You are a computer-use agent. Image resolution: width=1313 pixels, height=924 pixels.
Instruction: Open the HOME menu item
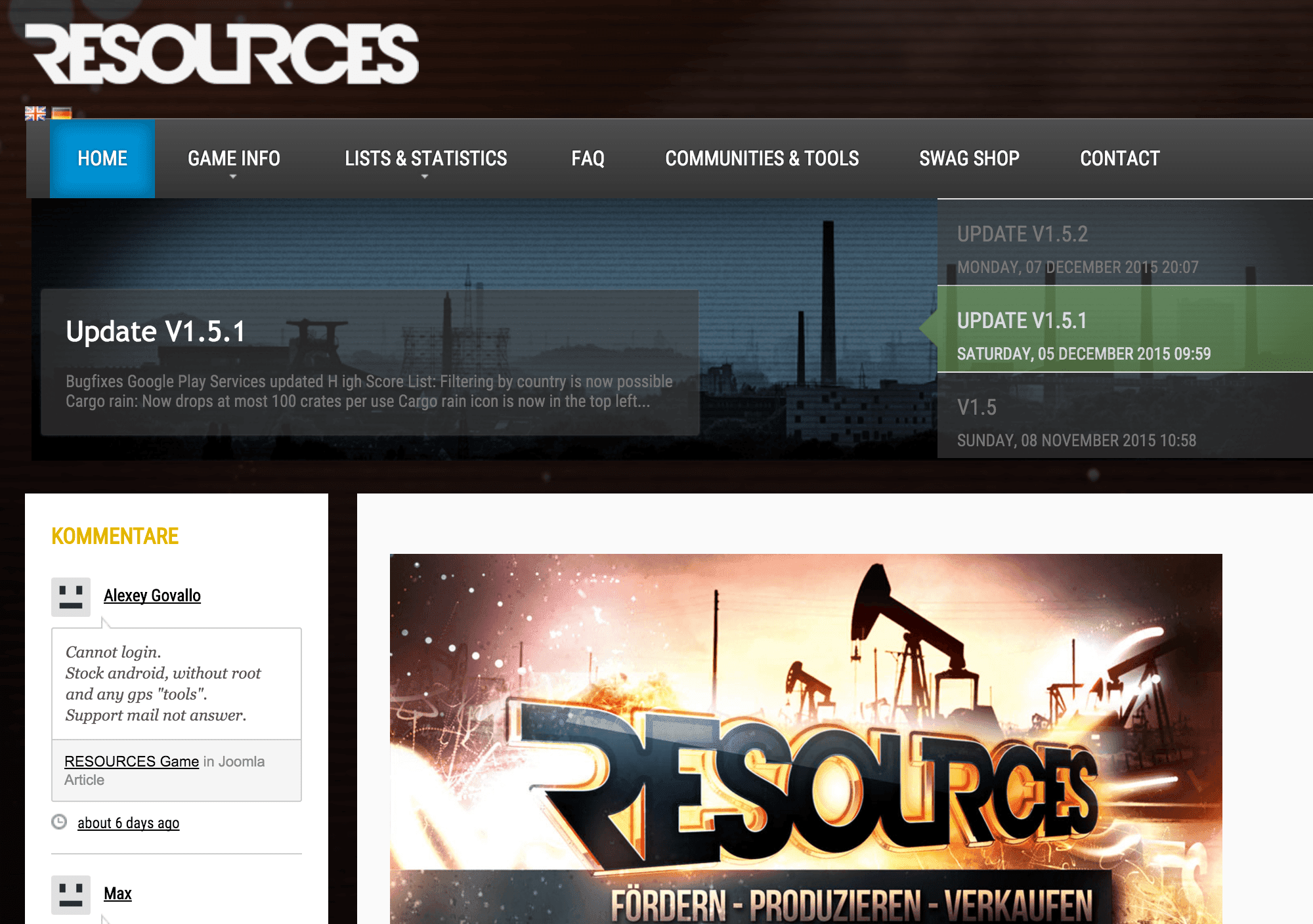(x=102, y=158)
